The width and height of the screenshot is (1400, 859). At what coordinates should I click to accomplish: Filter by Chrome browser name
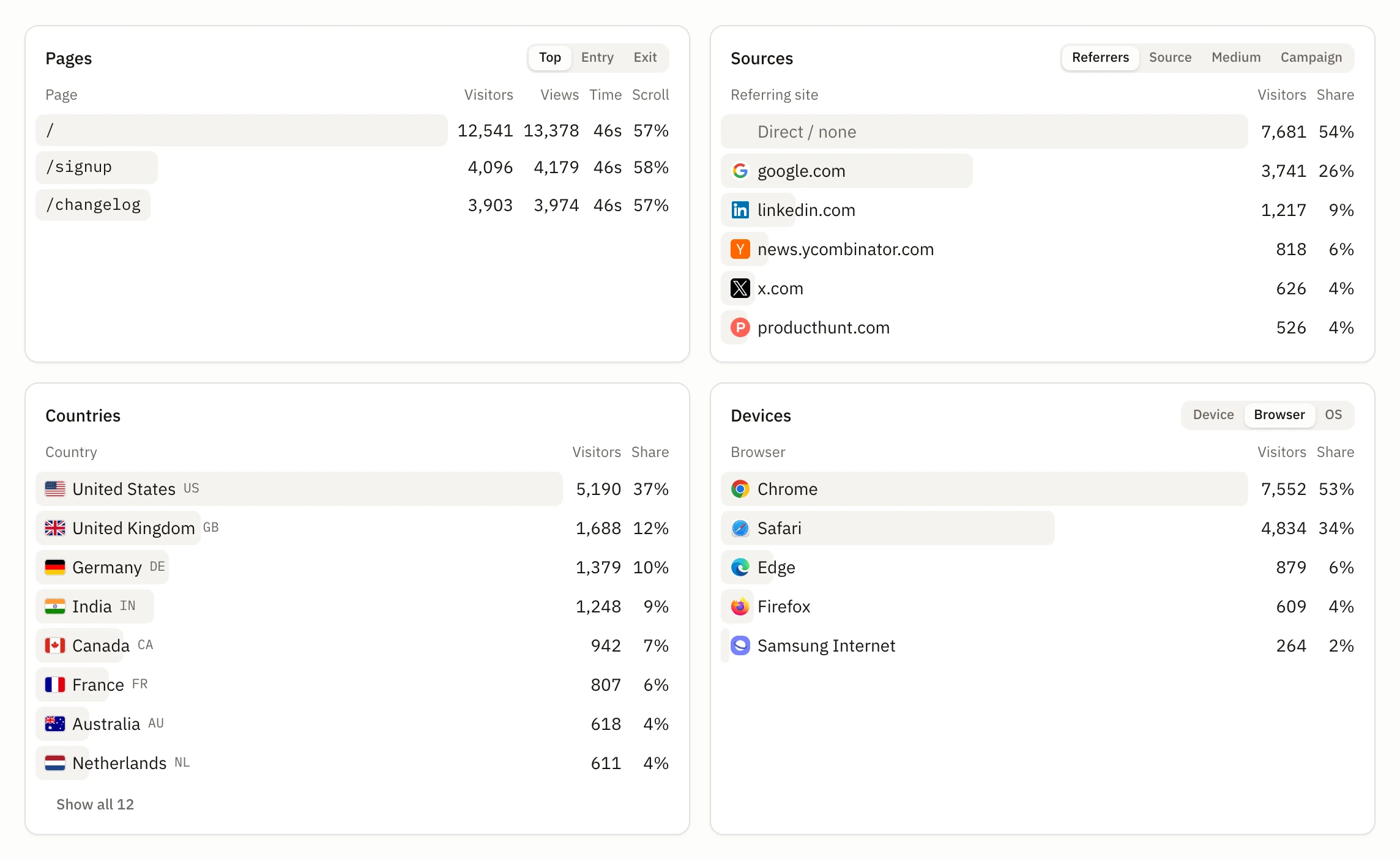point(787,489)
